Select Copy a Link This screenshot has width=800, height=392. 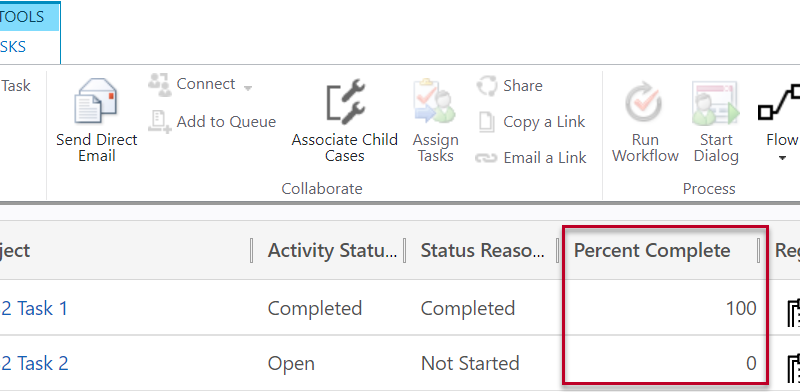pos(544,122)
